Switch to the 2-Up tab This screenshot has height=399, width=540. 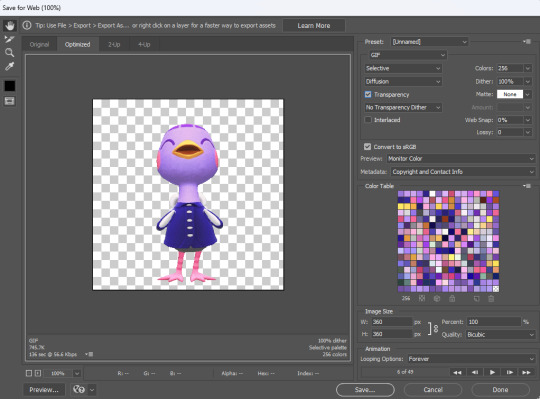[x=114, y=44]
